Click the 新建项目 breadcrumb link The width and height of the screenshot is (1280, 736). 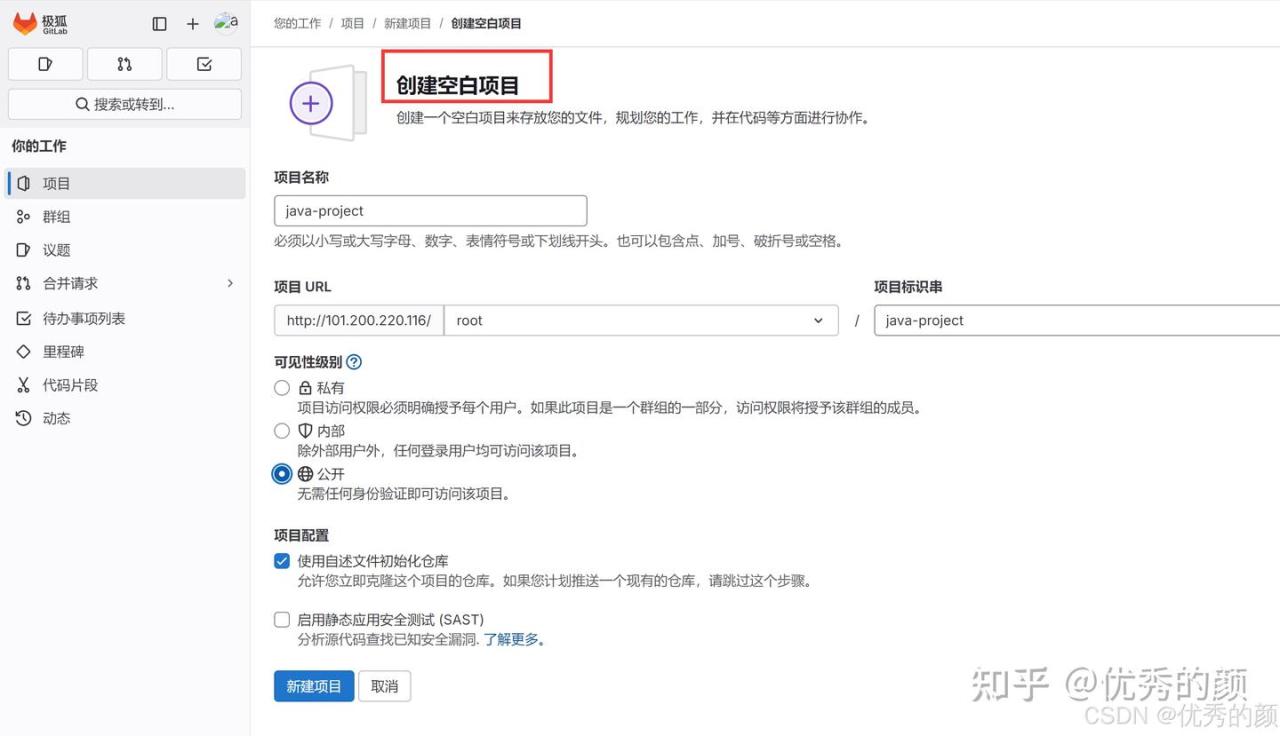pyautogui.click(x=407, y=23)
